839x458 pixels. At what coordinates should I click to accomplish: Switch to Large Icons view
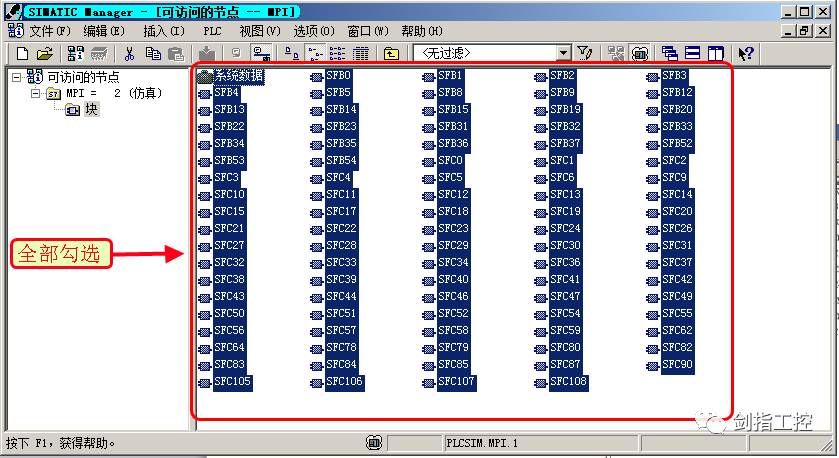pos(292,53)
